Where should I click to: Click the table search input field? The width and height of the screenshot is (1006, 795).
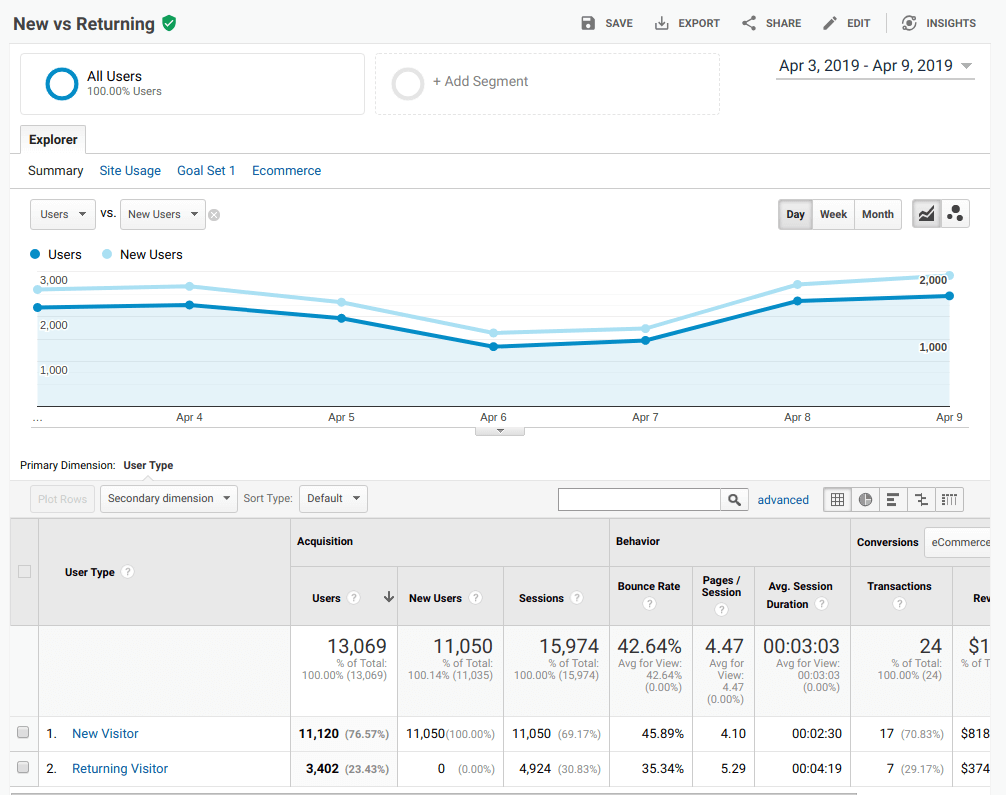639,499
